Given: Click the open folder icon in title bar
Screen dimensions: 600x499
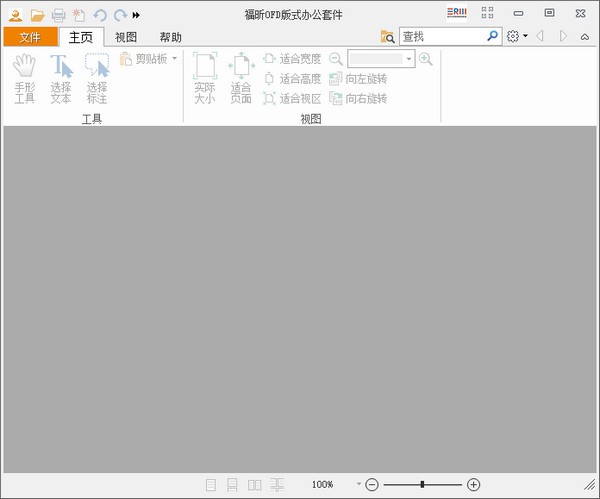Looking at the screenshot, I should click(37, 14).
